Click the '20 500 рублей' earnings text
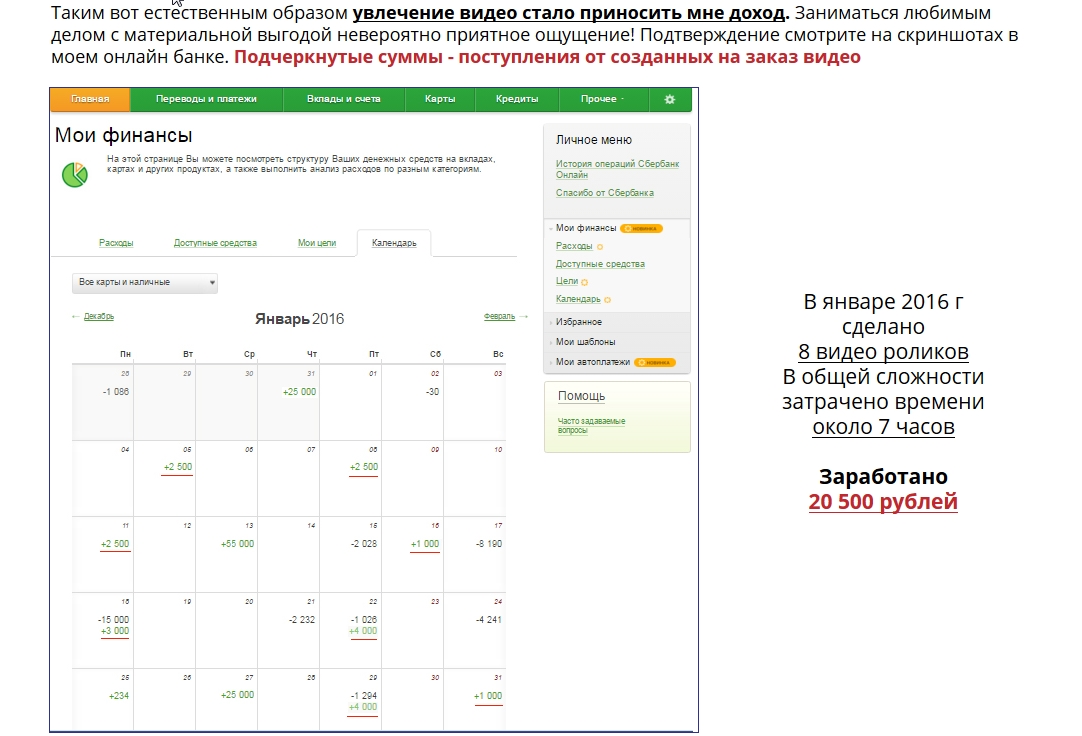1082x736 pixels. coord(883,502)
